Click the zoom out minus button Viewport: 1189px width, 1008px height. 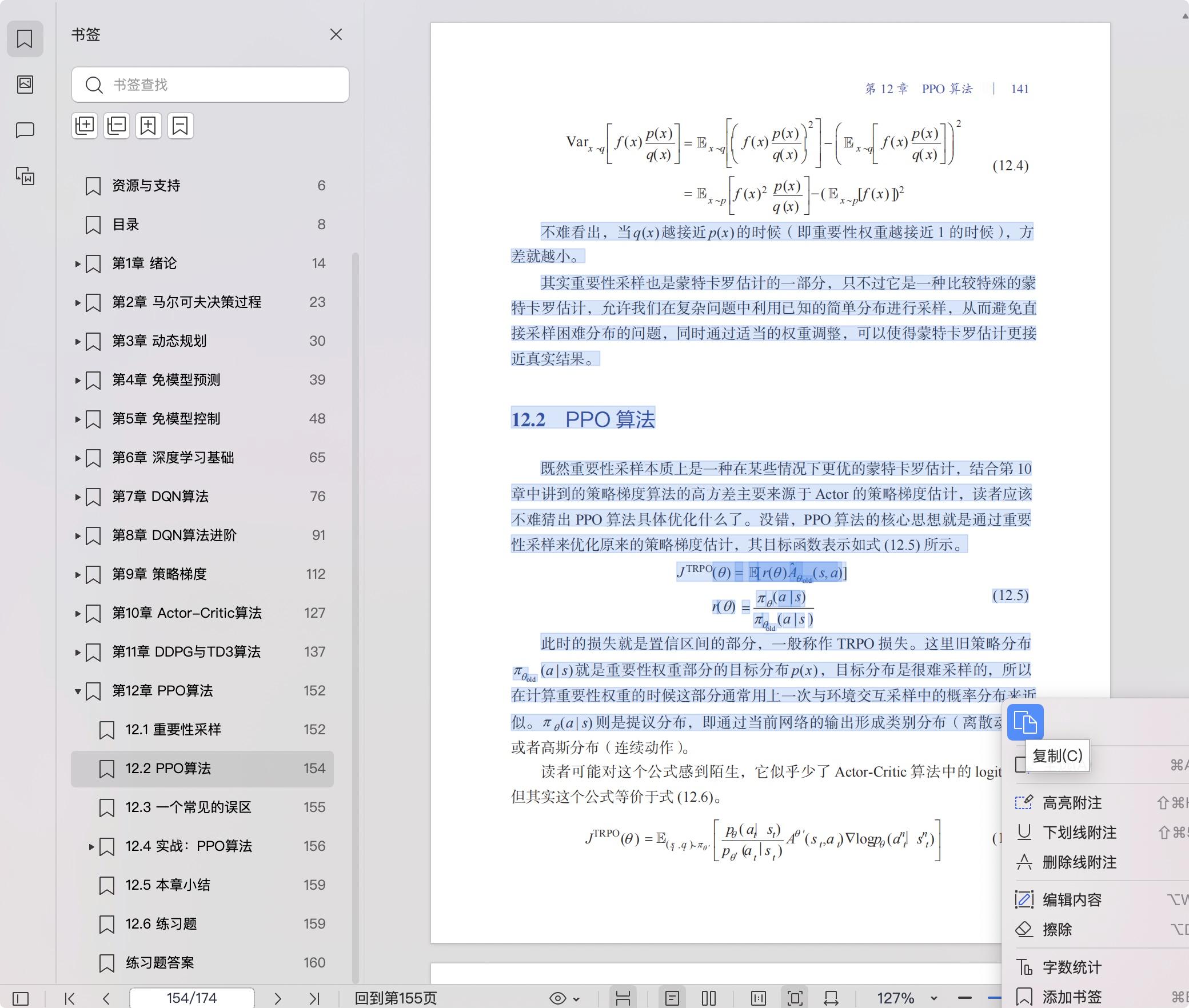(x=965, y=998)
